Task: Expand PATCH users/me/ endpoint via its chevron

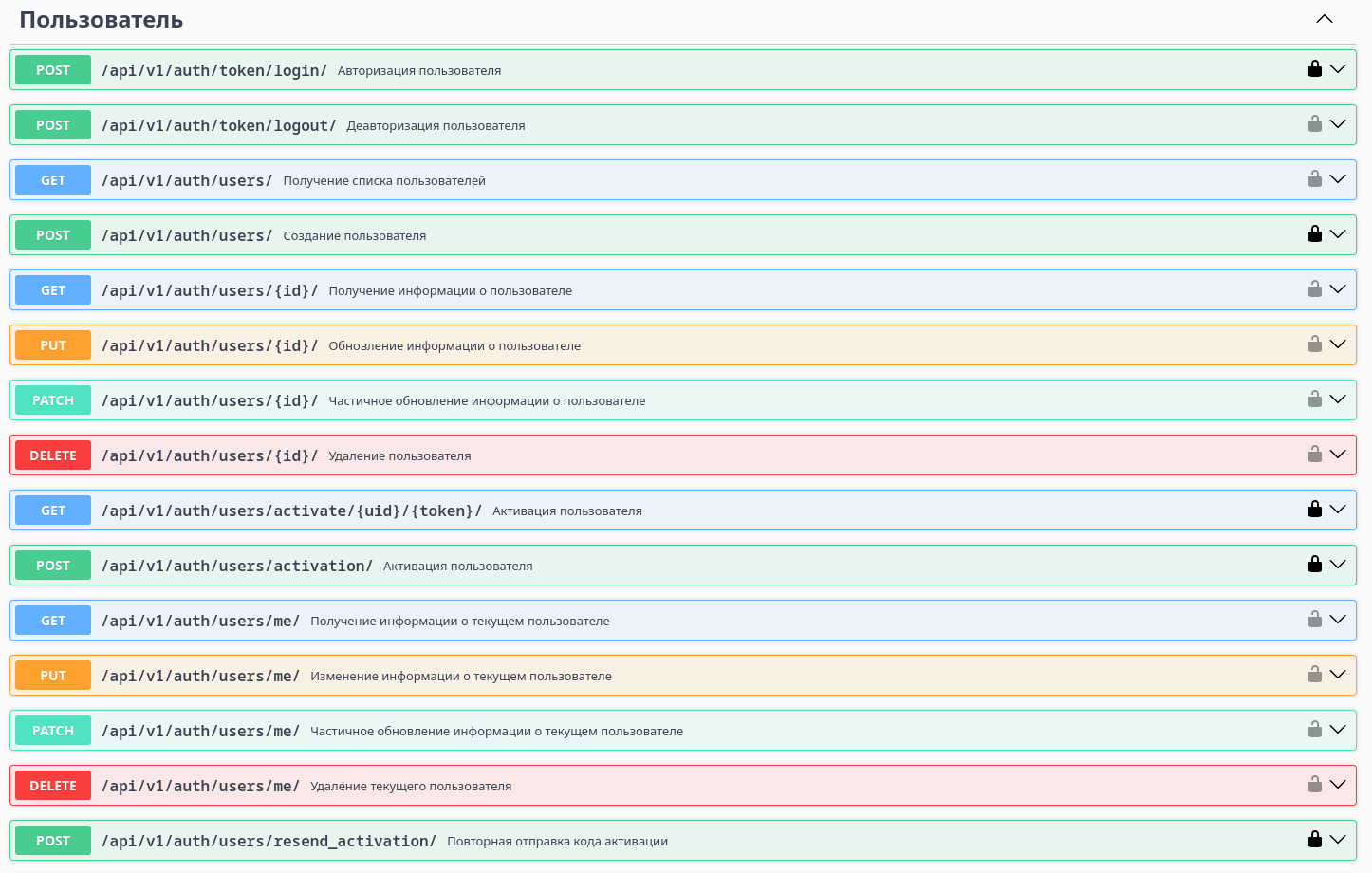Action: (1338, 730)
